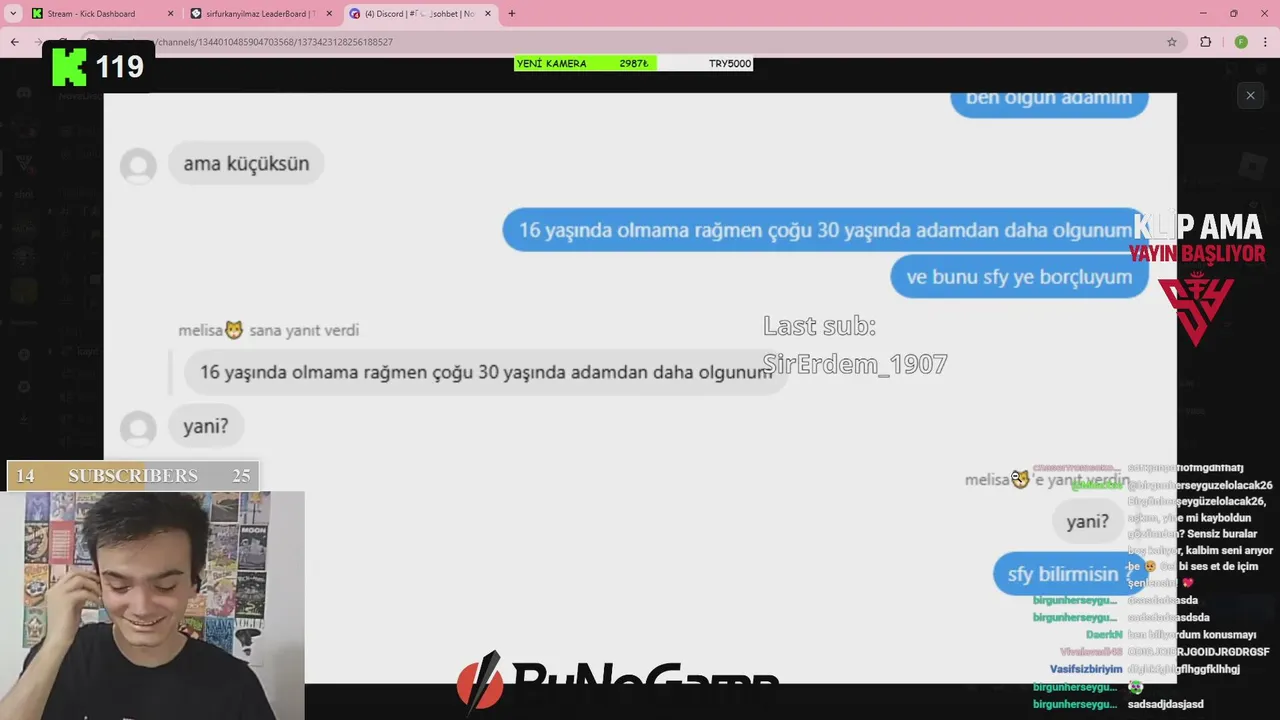Go back using browser back arrow
Viewport: 1280px width, 720px height.
tap(14, 42)
